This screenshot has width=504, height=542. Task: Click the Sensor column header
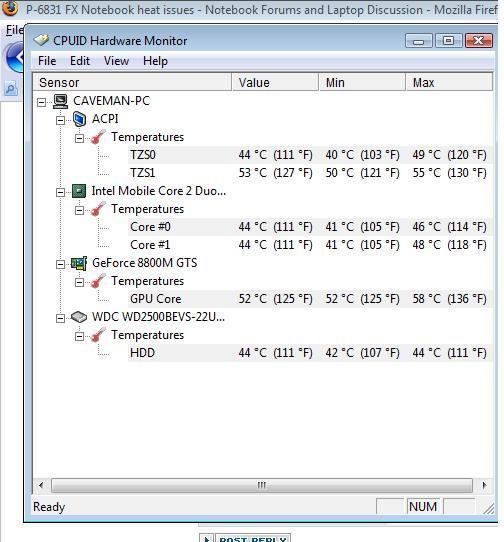[x=132, y=82]
